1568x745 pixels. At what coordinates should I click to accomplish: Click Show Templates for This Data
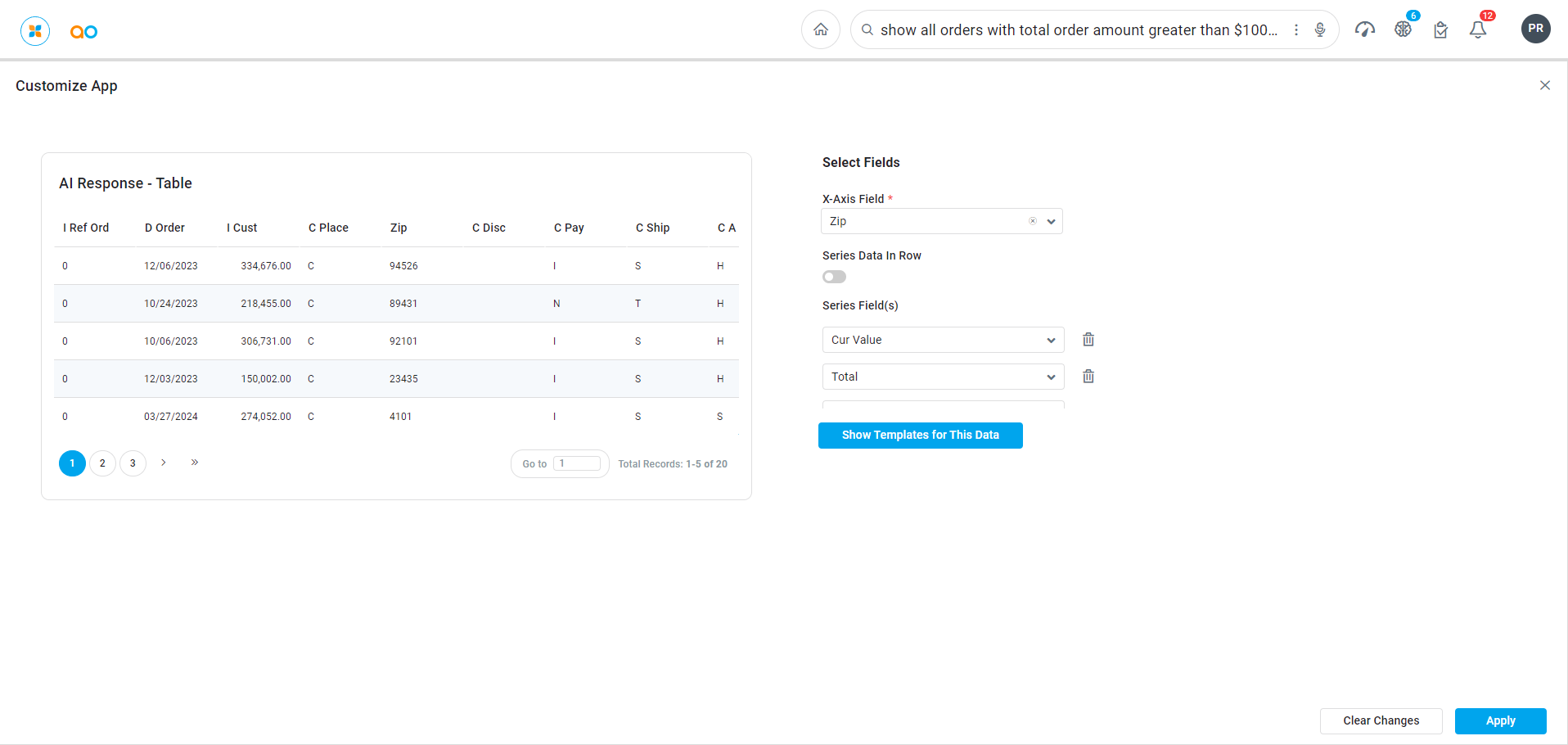pos(920,436)
